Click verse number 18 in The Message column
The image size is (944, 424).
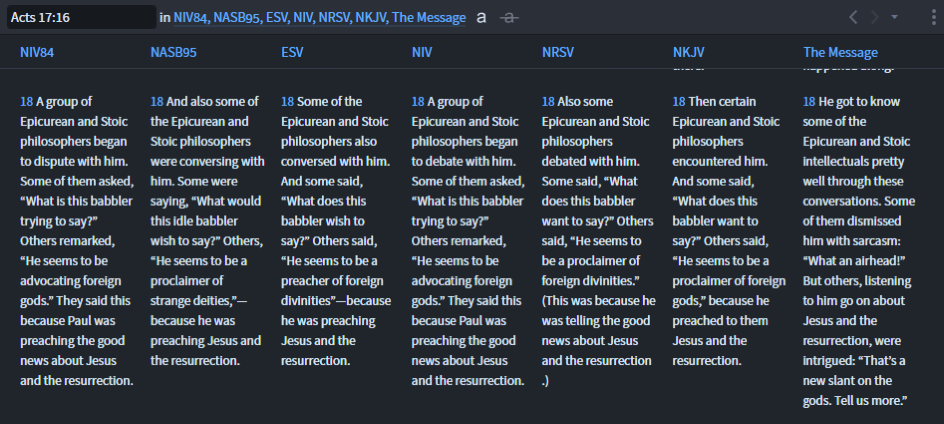tap(809, 101)
